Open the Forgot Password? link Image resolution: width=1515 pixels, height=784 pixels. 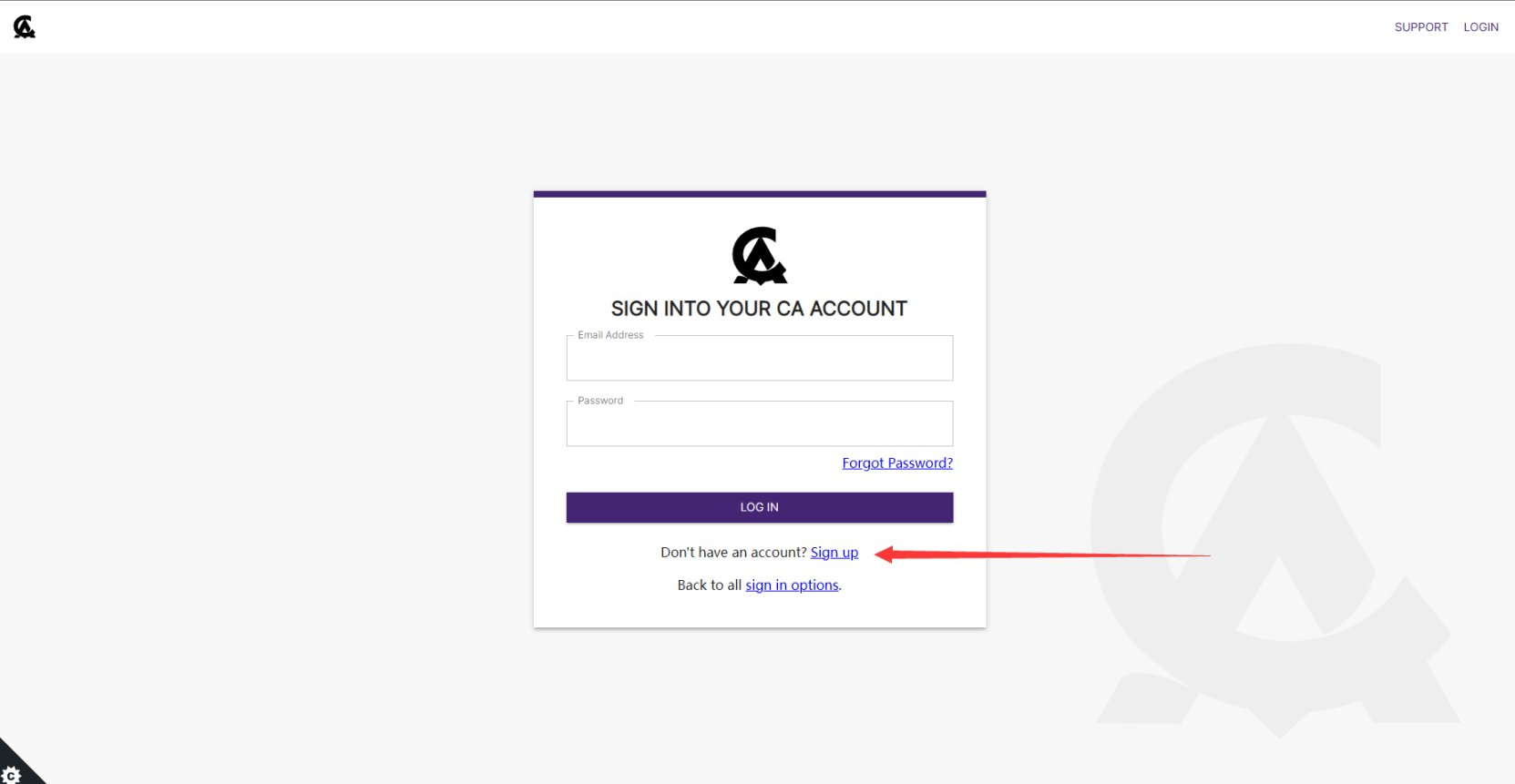[897, 463]
